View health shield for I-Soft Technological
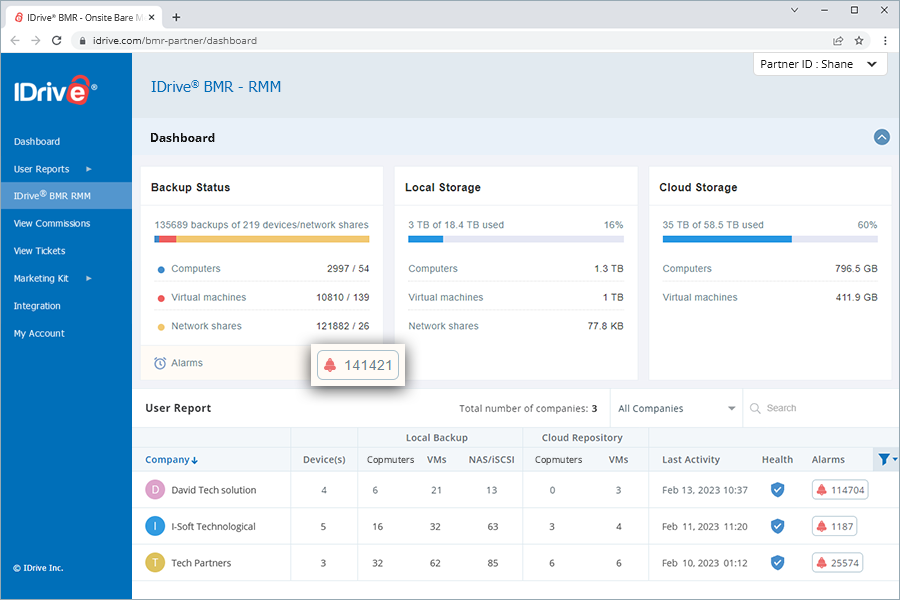The width and height of the screenshot is (900, 600). [x=777, y=526]
